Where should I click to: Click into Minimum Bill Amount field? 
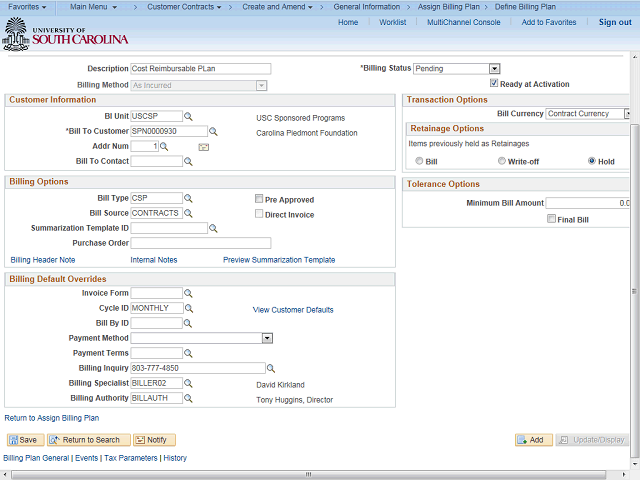coord(588,203)
